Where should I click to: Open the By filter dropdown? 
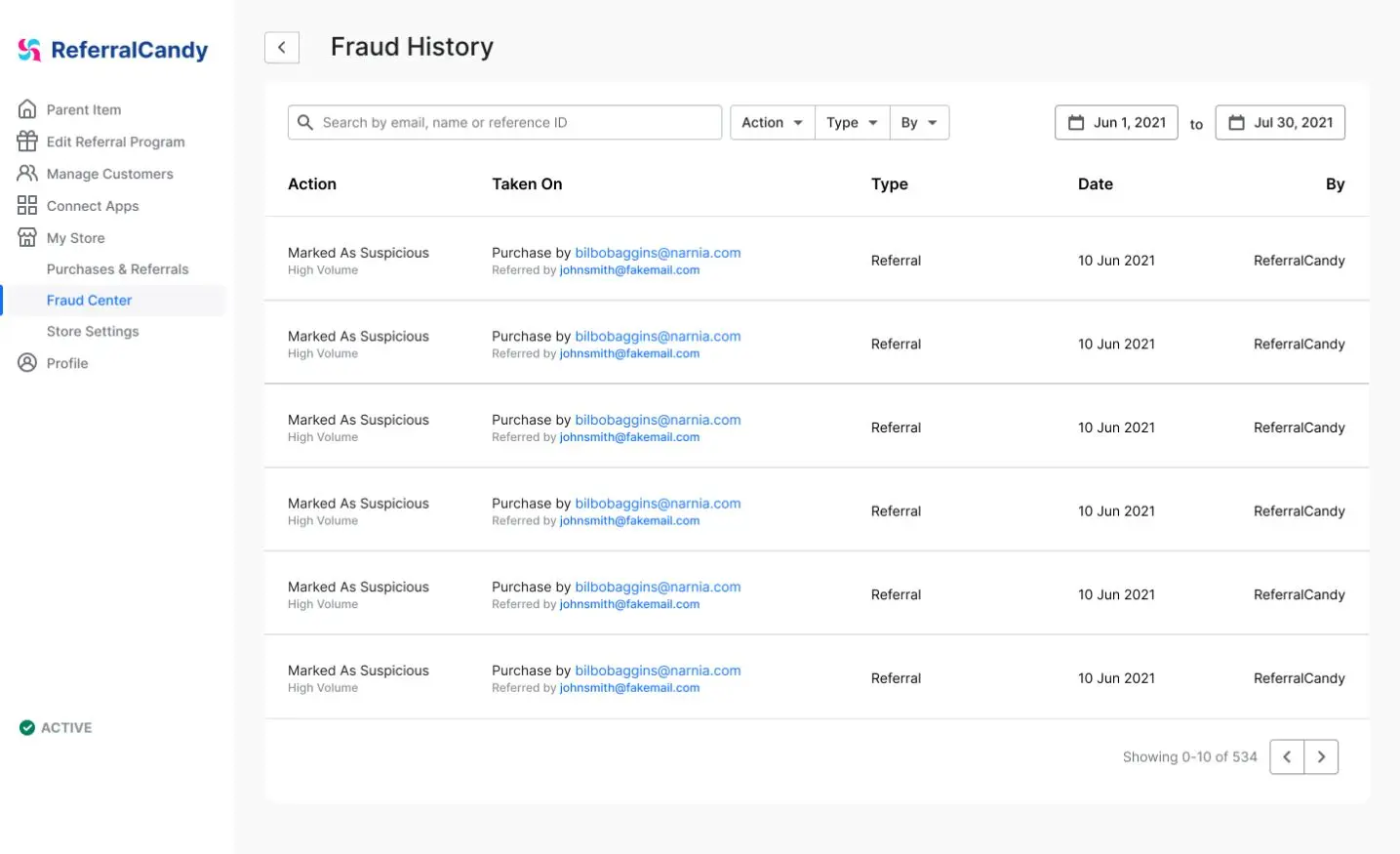click(919, 123)
